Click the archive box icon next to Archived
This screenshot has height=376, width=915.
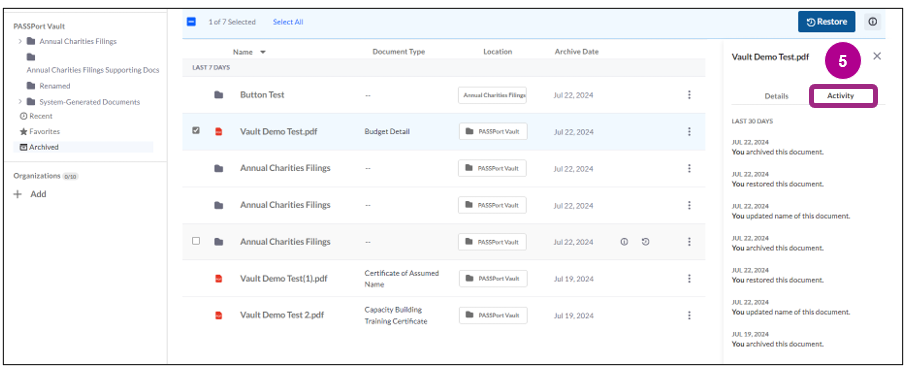click(23, 147)
